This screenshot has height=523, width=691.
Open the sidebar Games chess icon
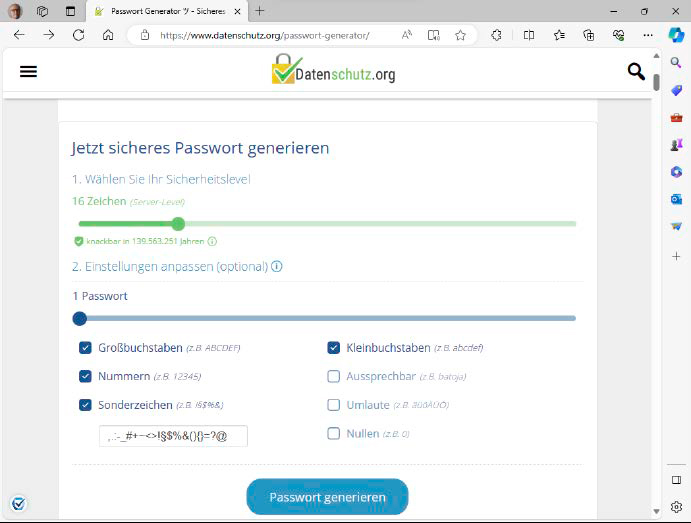(676, 145)
